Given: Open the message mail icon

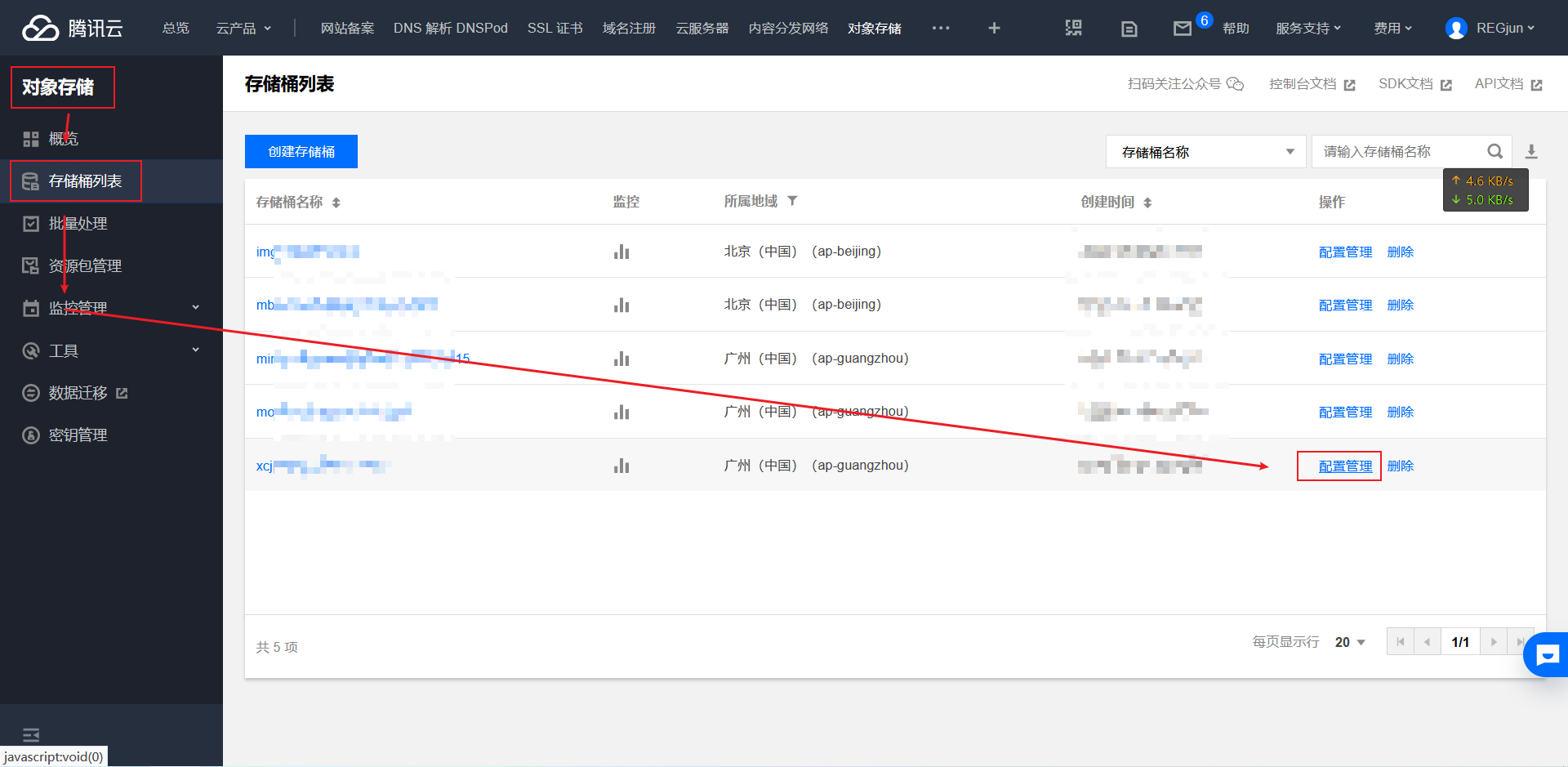Looking at the screenshot, I should pos(1182,29).
